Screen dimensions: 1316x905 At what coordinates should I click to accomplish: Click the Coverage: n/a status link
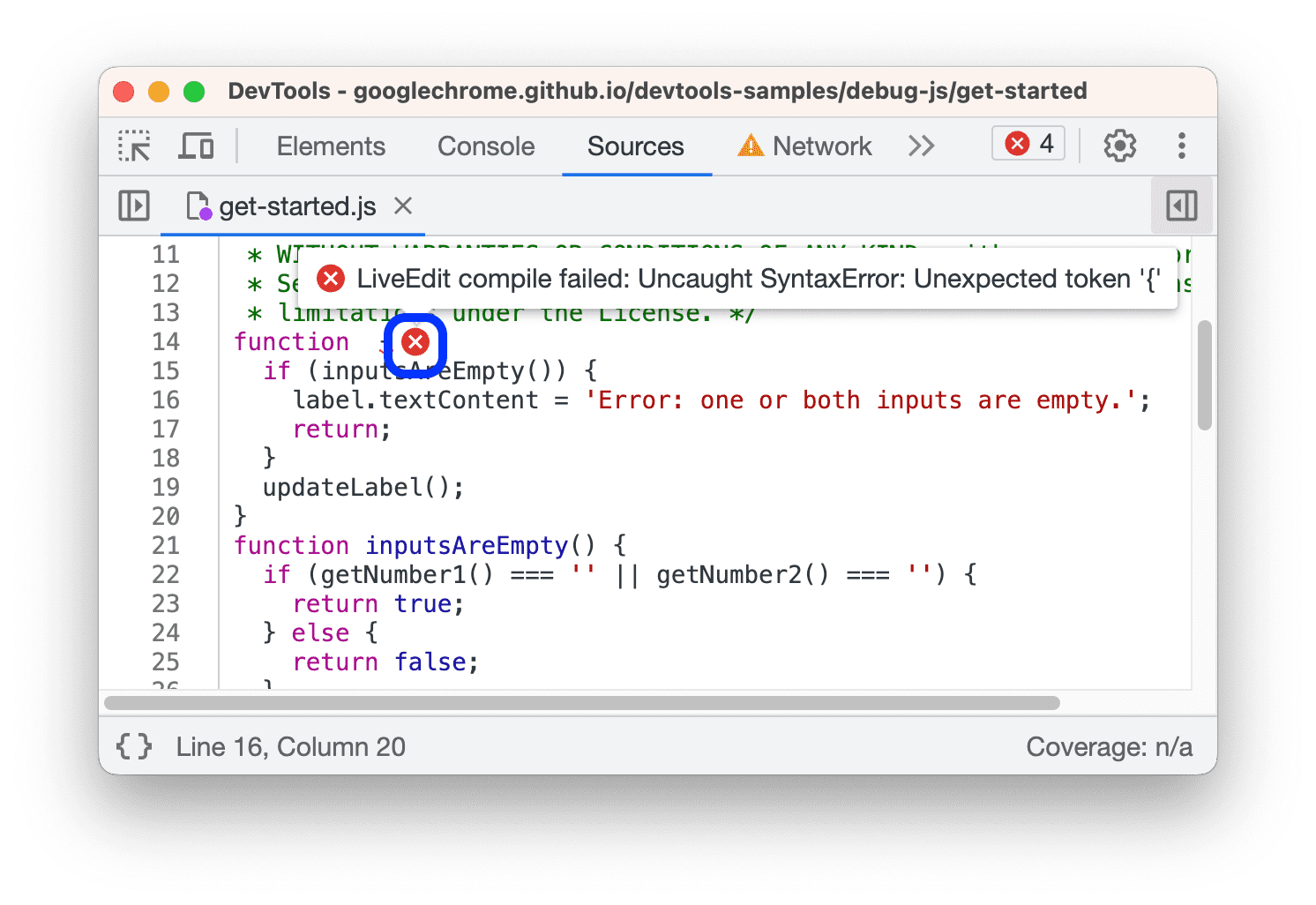coord(1109,746)
